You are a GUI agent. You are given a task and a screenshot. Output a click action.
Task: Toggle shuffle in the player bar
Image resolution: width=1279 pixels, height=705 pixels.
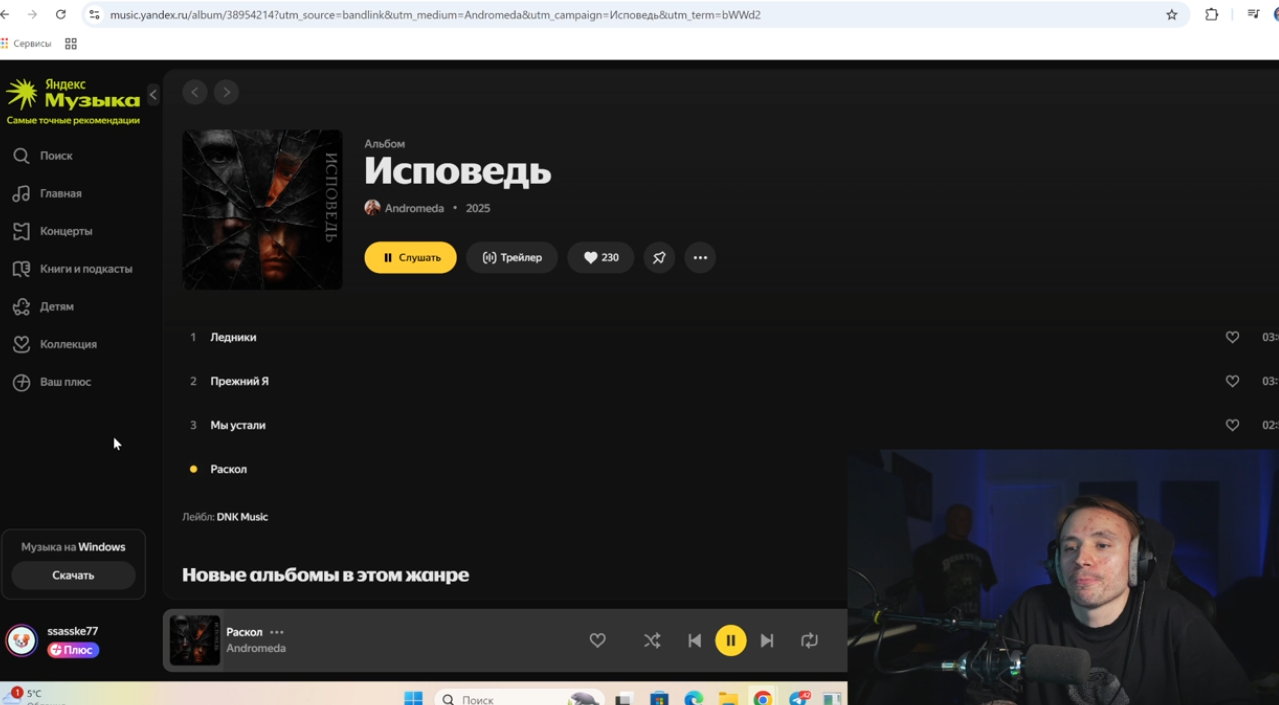tap(652, 640)
